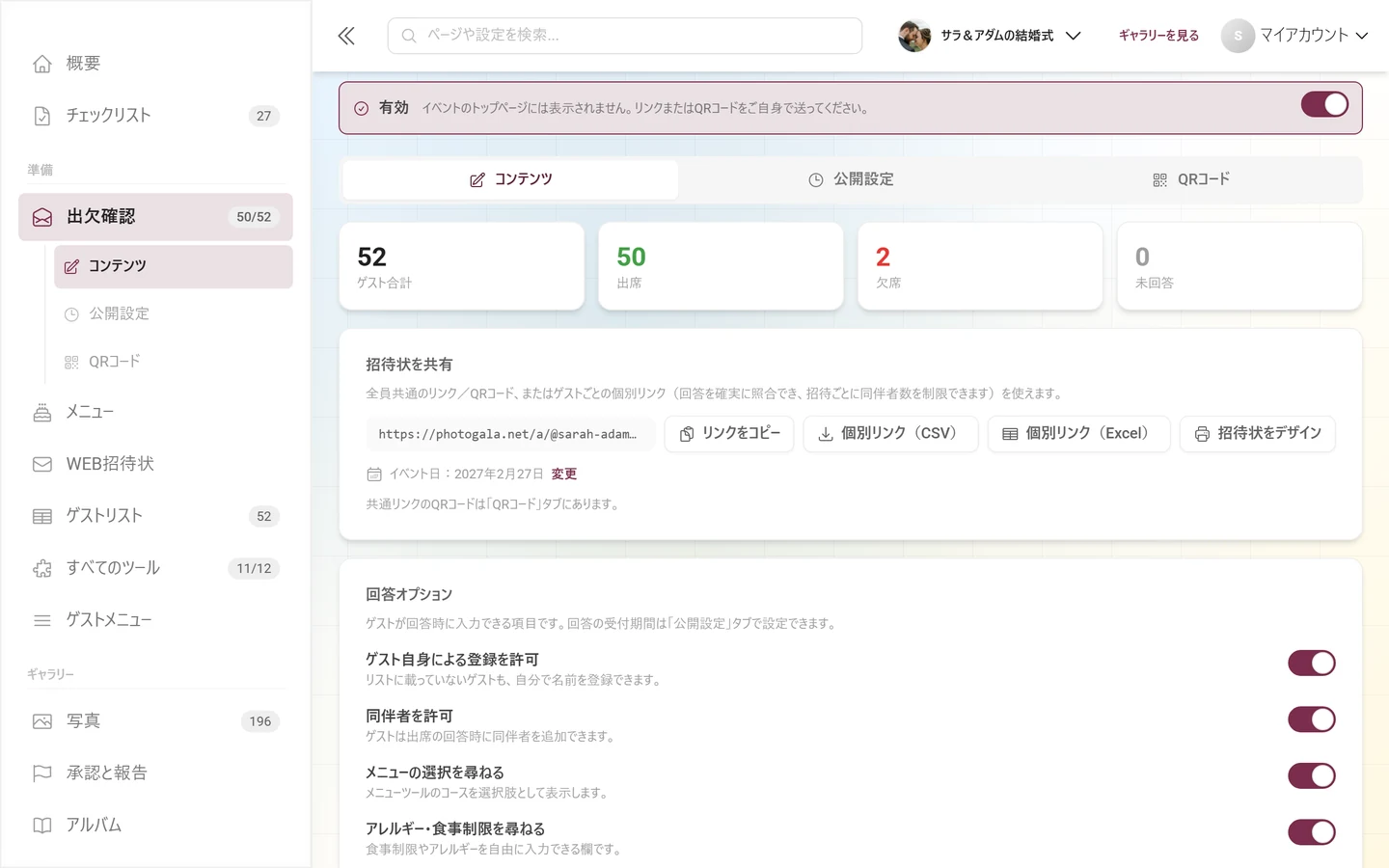
Task: Click the アルバム book icon
Action: click(42, 826)
